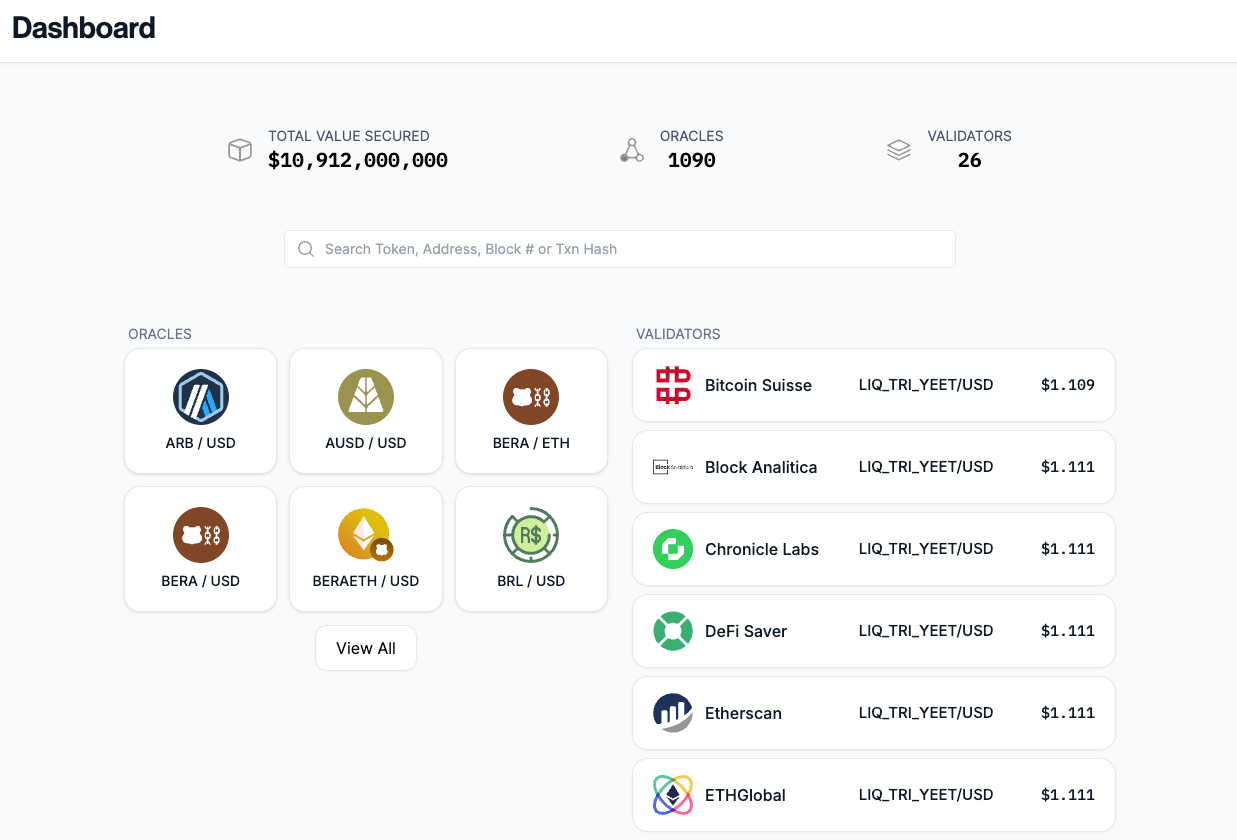This screenshot has height=840, width=1237.
Task: Click the validators stacked layers icon
Action: (x=899, y=150)
